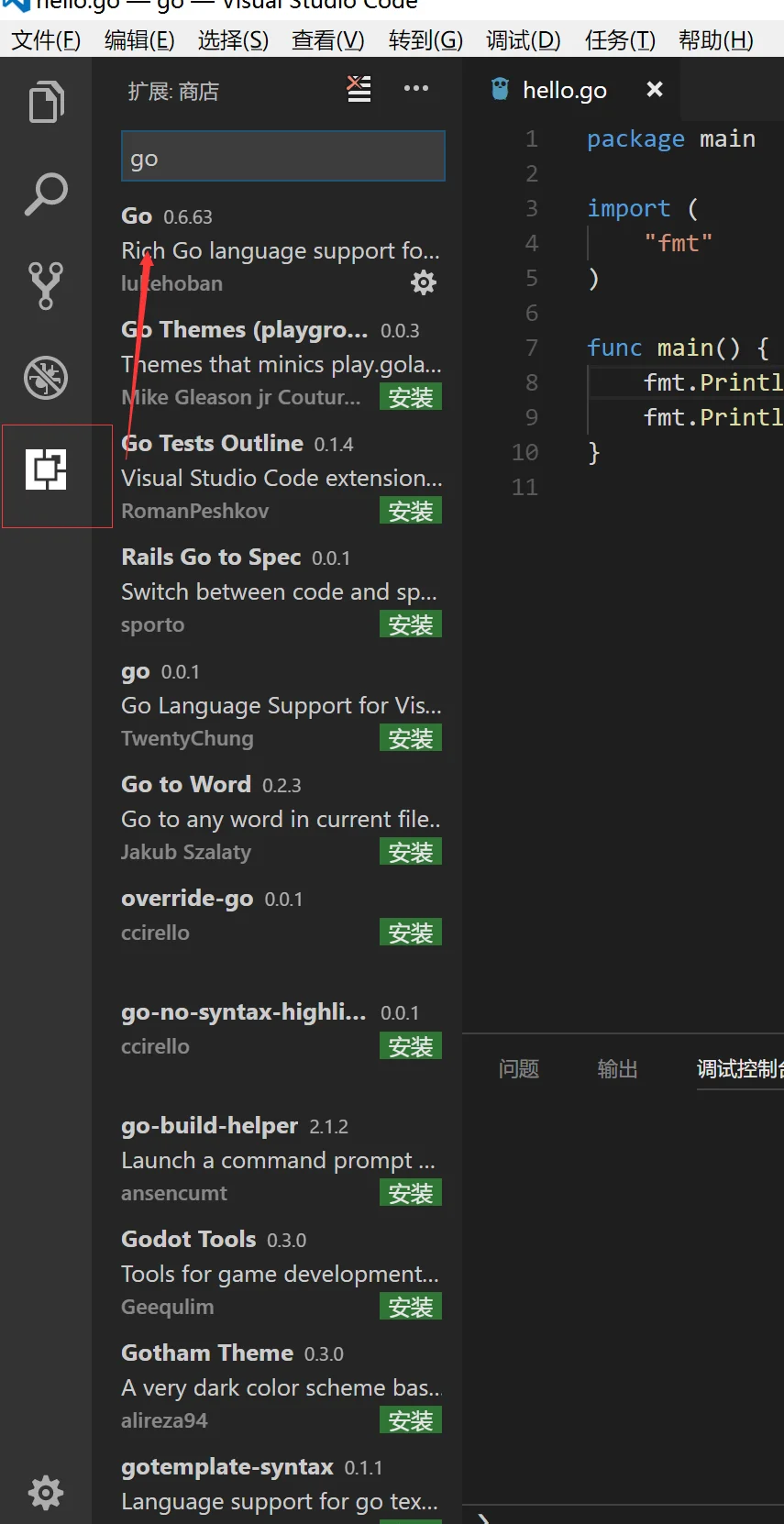Click the "Jakub Szalaty" publisher name
The height and width of the screenshot is (1524, 784).
(186, 853)
